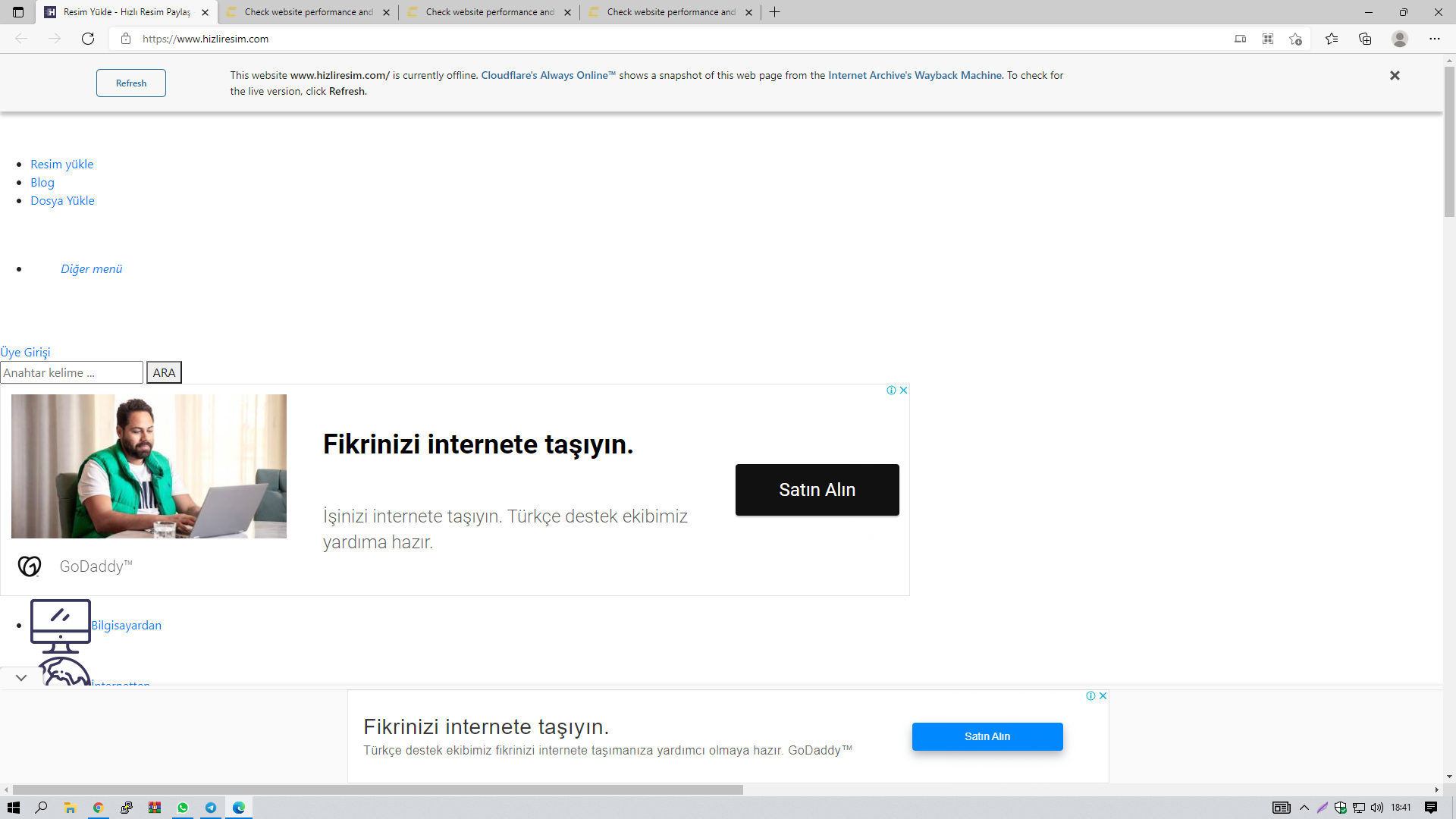Open the Collections panel
This screenshot has width=1456, height=819.
tap(1365, 39)
